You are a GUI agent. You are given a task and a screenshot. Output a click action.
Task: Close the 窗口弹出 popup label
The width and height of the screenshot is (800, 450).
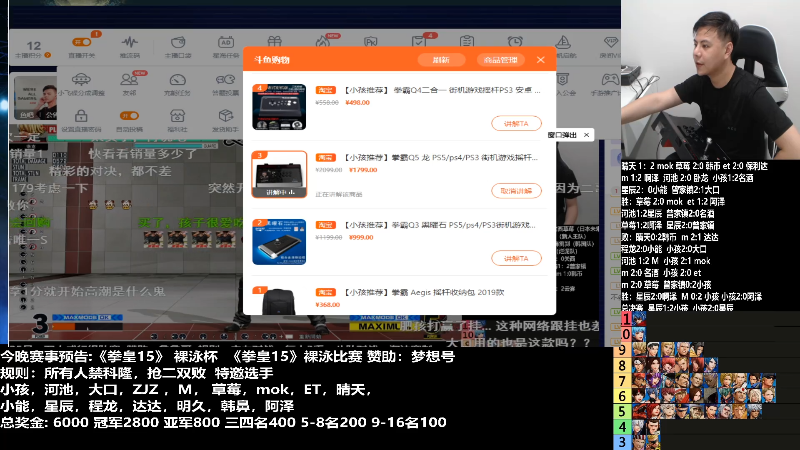pos(586,135)
